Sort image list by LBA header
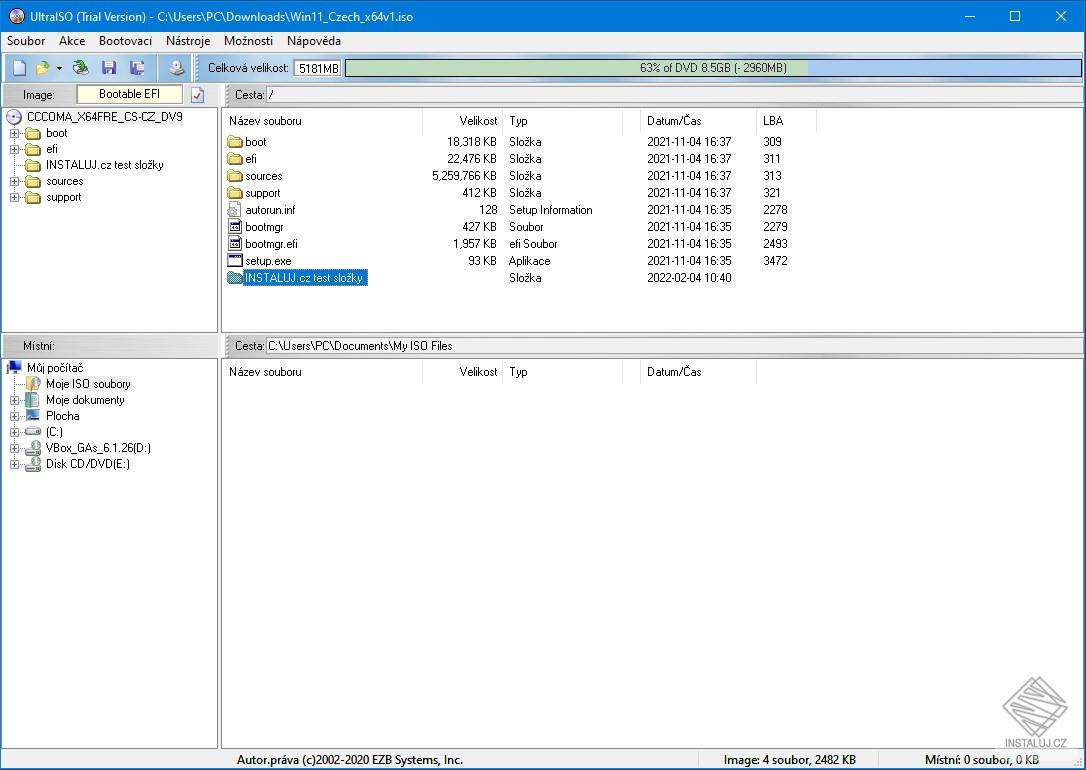 [787, 120]
